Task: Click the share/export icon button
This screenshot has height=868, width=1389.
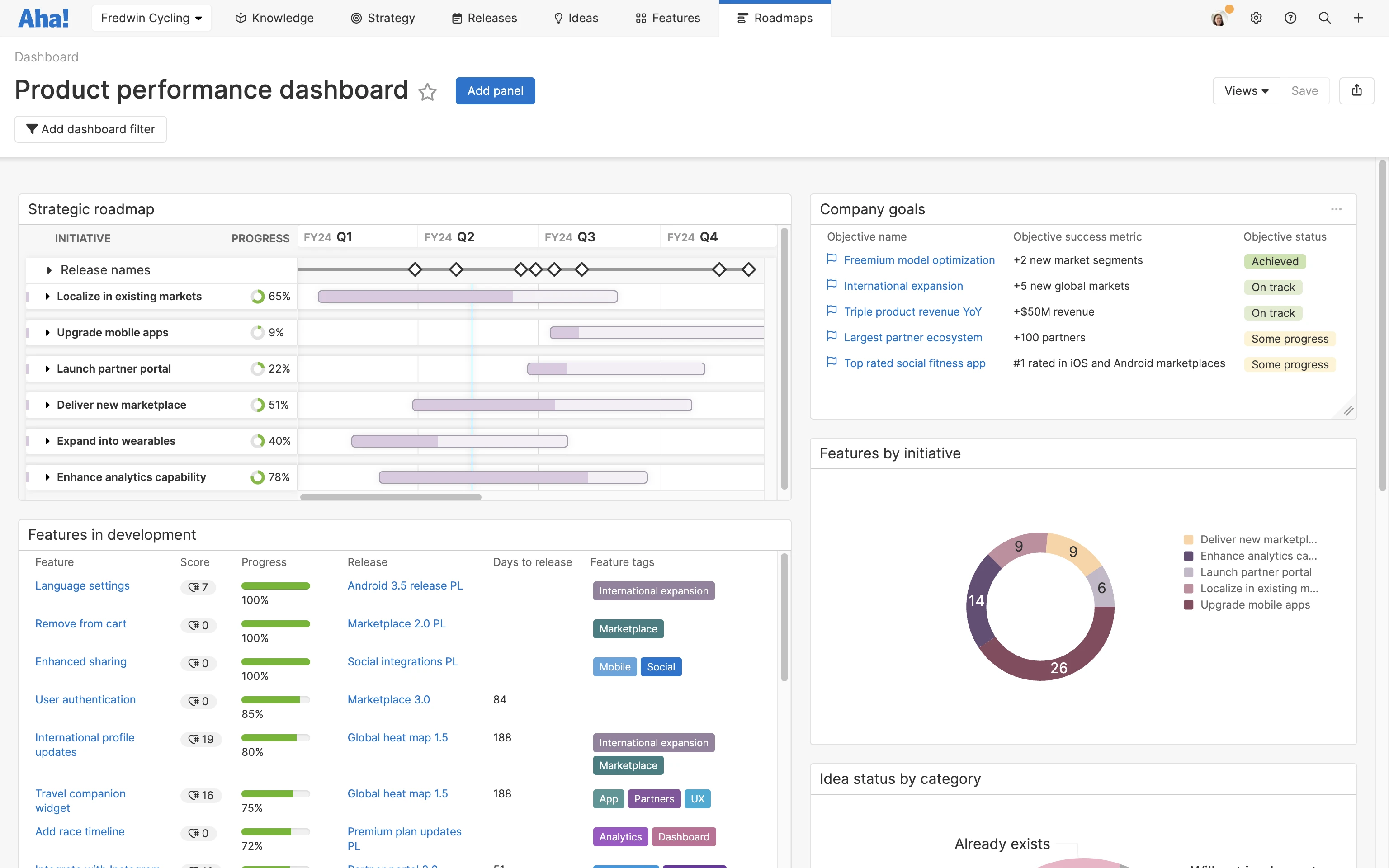Action: 1356,91
